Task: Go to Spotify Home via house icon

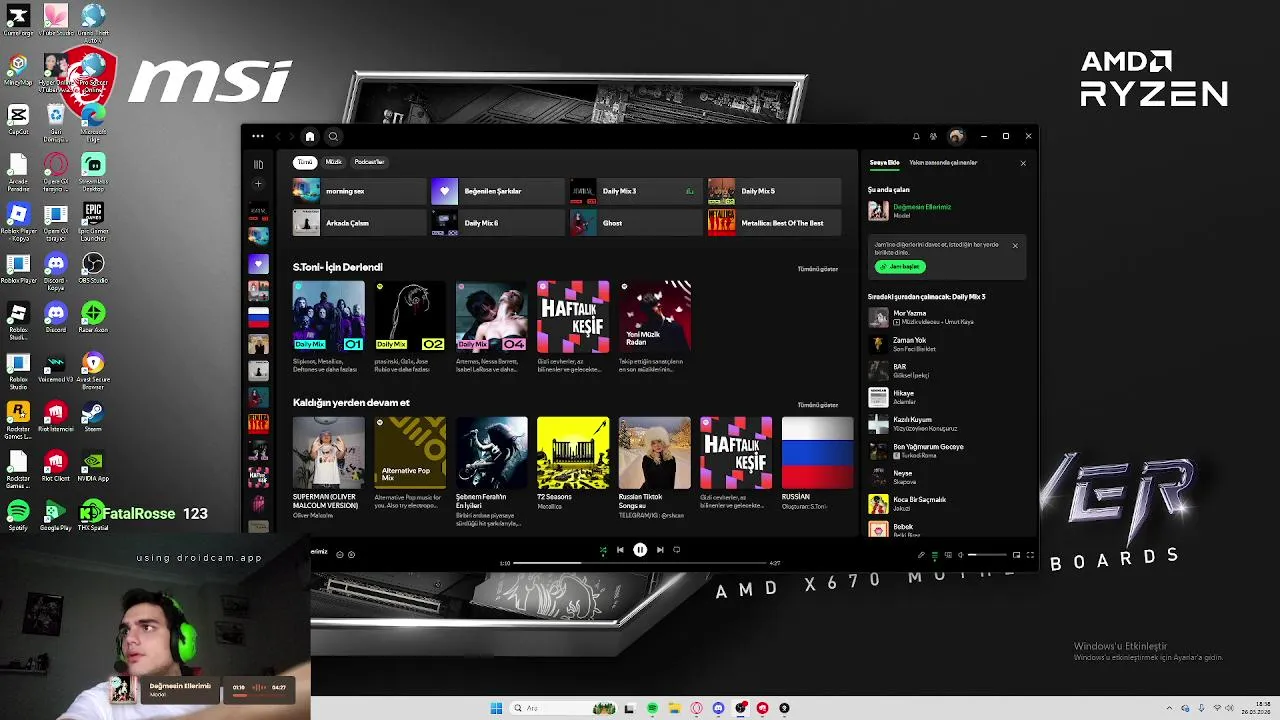Action: pos(310,137)
